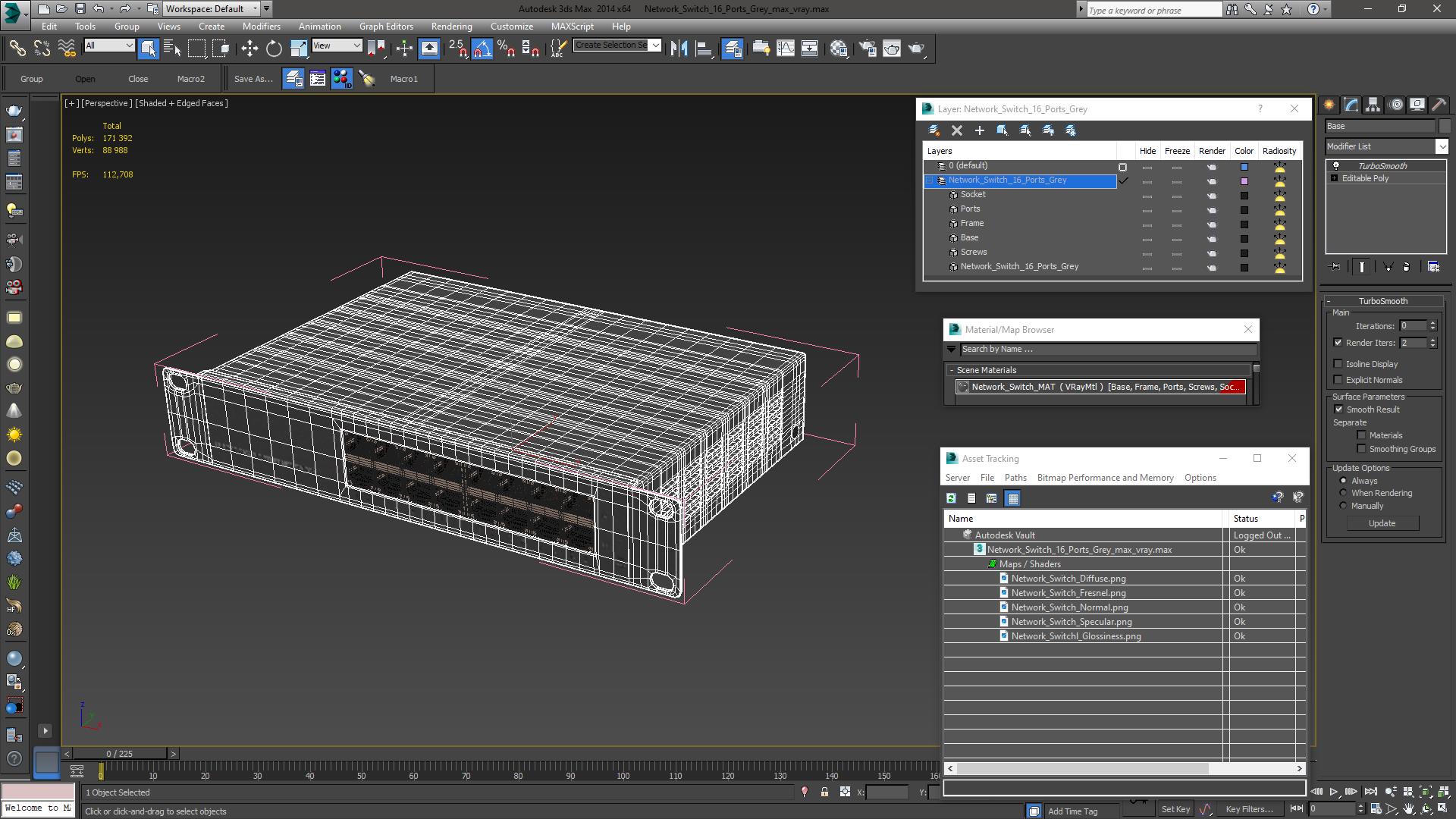Expand the Editable Poly modifier entry
Viewport: 1456px width, 819px height.
coord(1334,178)
